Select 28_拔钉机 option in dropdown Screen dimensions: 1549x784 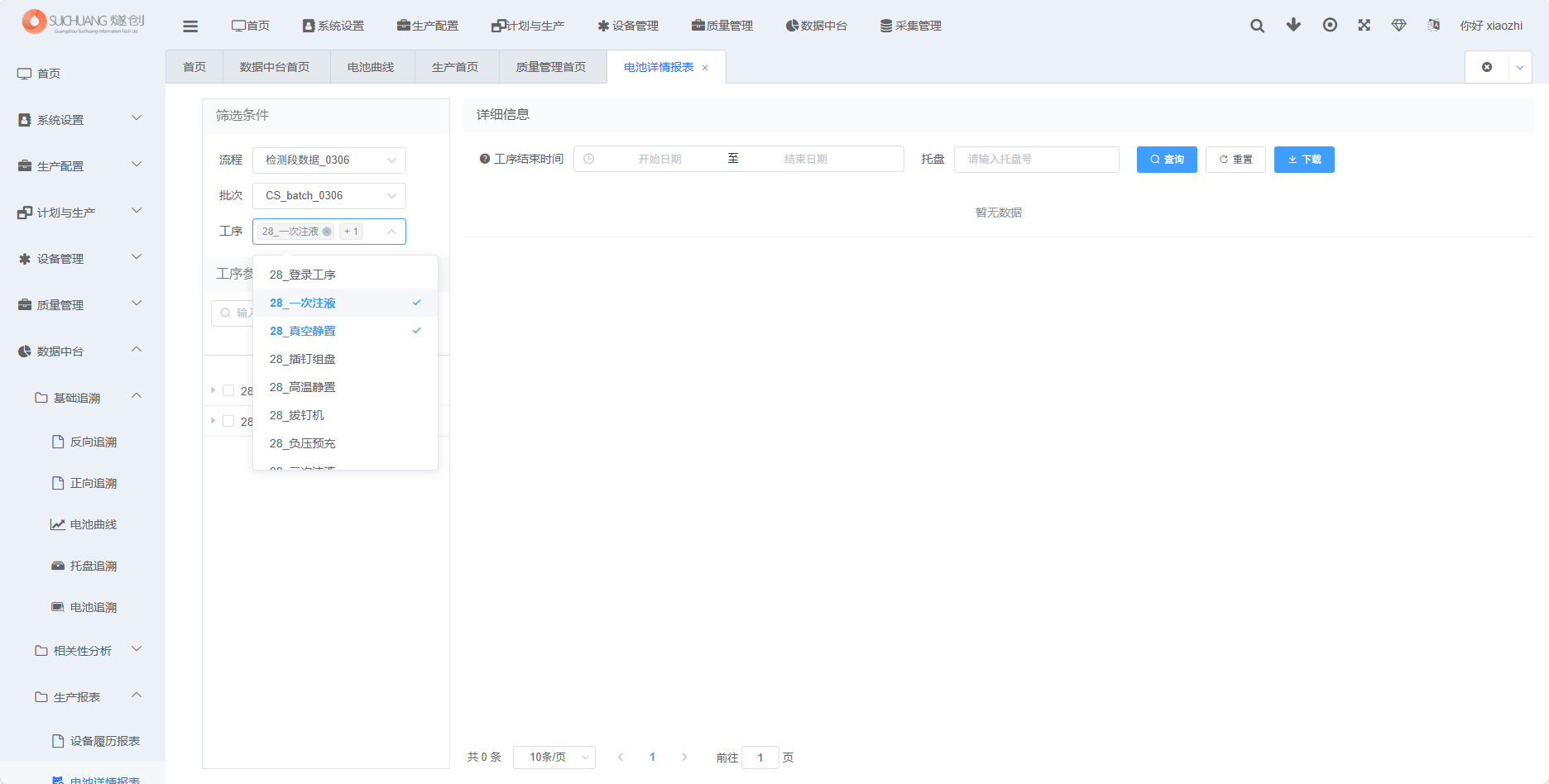(x=345, y=415)
